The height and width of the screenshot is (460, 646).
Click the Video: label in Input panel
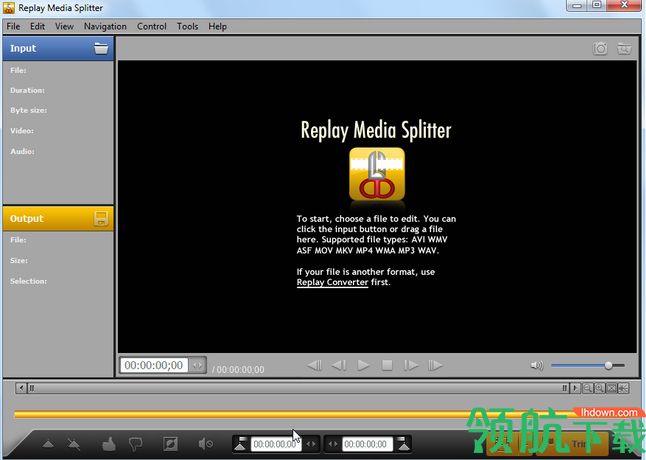tap(22, 131)
